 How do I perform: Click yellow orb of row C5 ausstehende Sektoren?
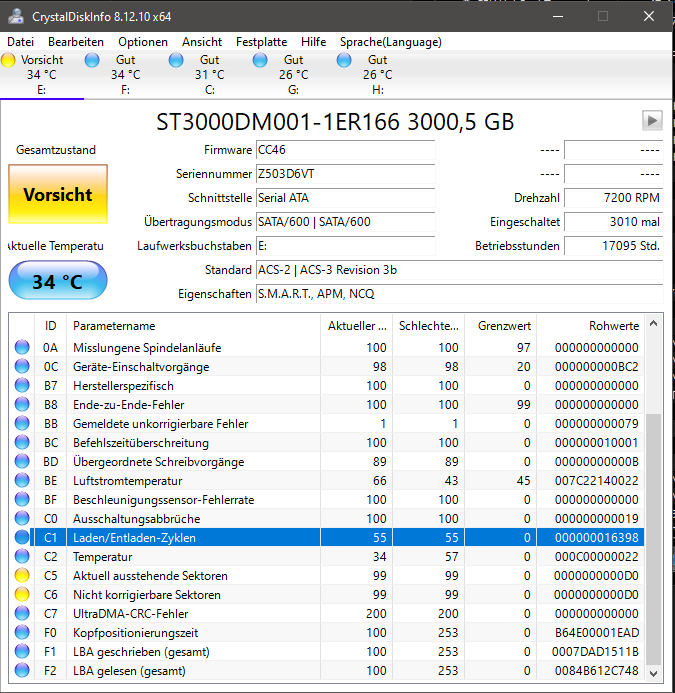point(22,575)
